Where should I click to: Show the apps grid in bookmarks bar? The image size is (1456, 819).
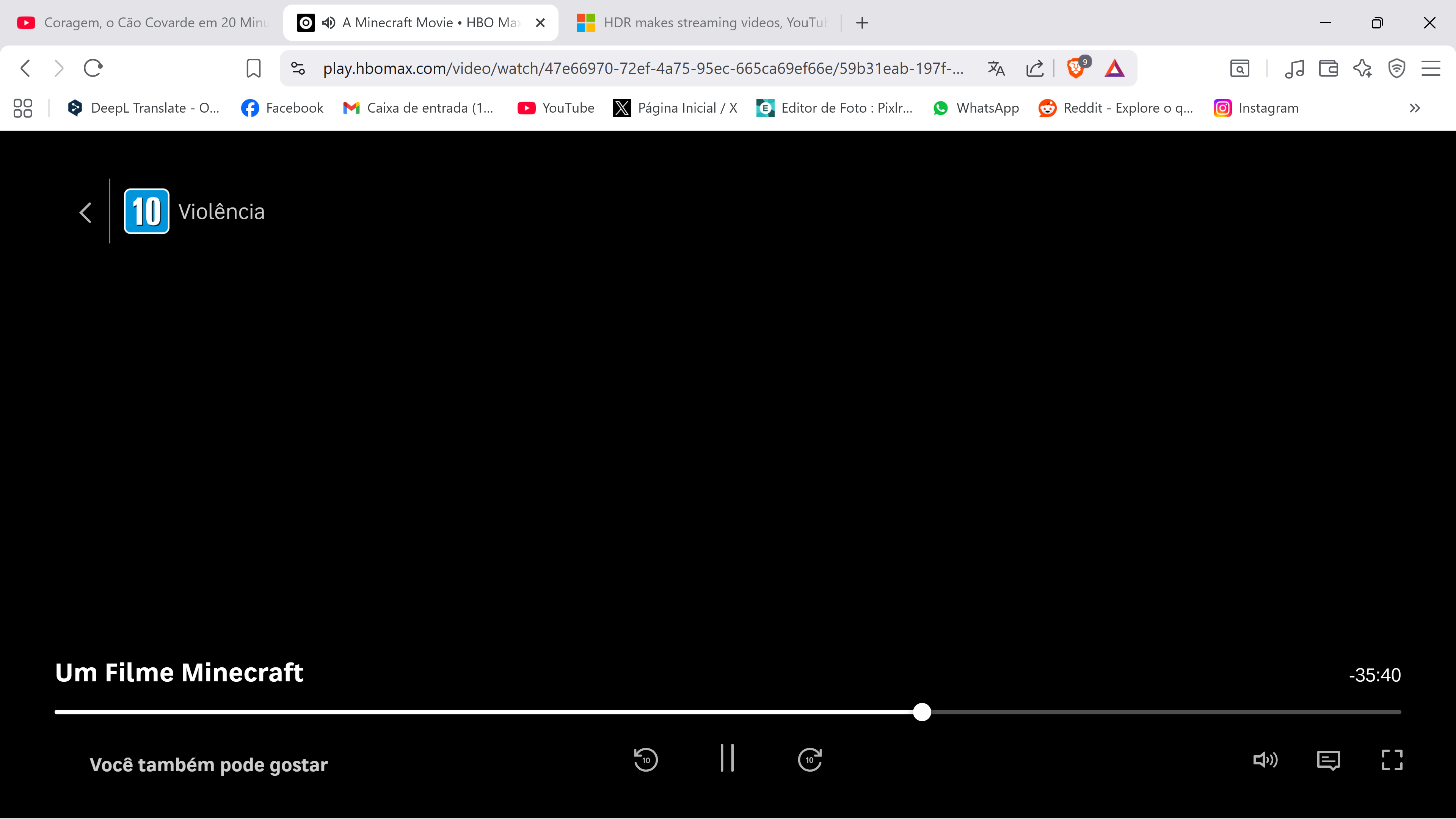tap(23, 108)
